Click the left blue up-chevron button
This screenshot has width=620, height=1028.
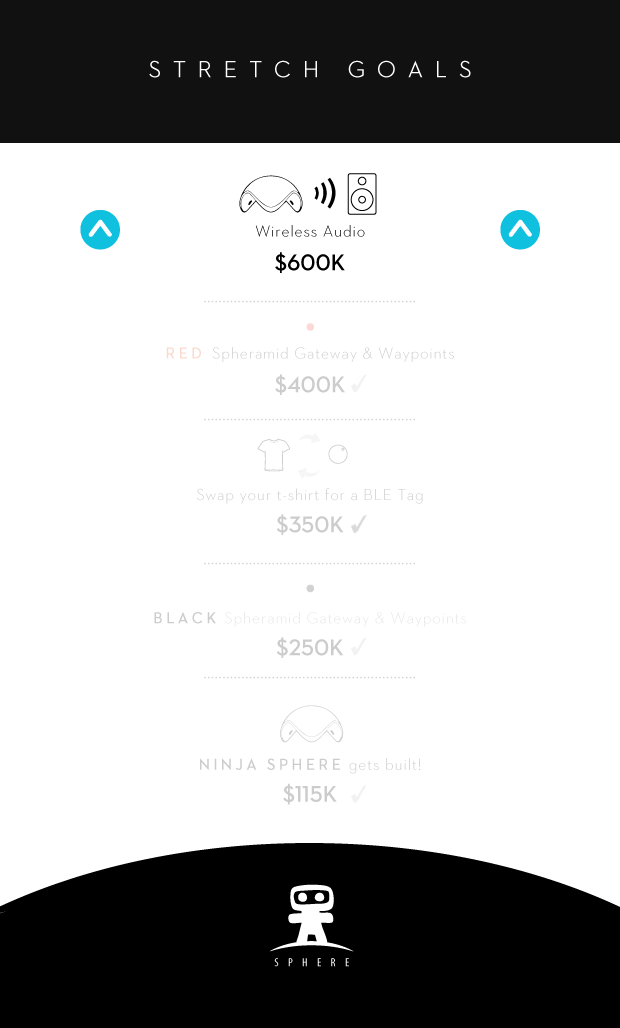(x=100, y=229)
